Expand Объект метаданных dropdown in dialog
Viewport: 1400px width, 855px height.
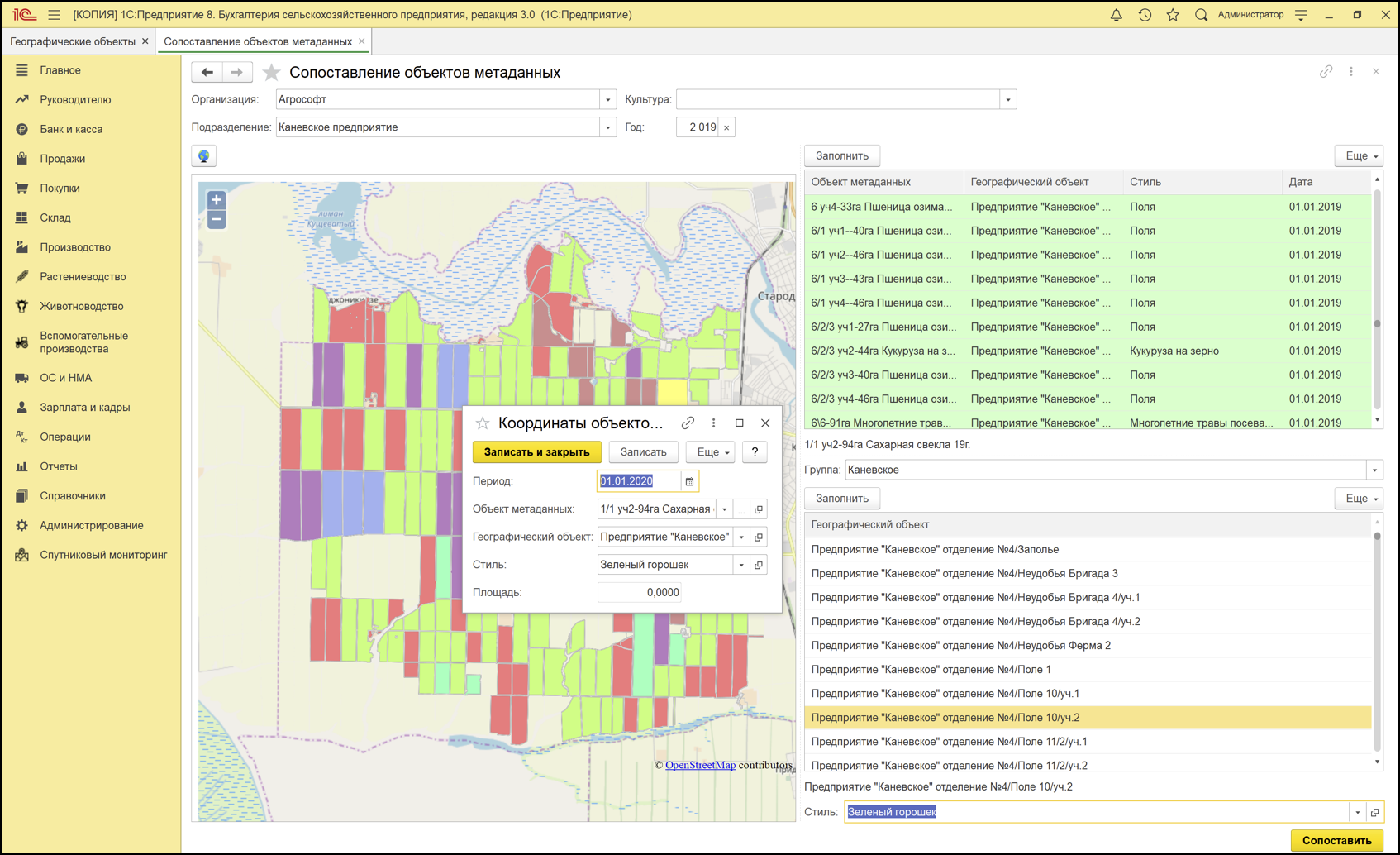point(725,509)
